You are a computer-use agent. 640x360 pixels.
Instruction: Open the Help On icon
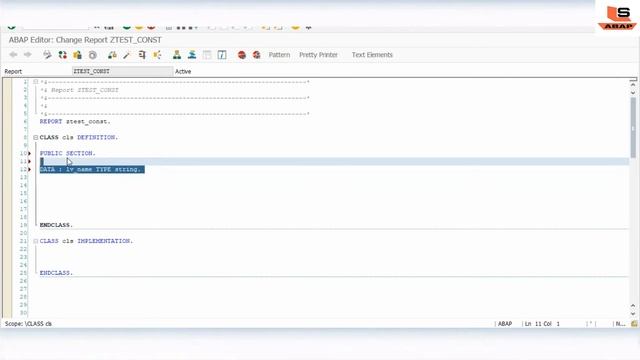click(222, 55)
